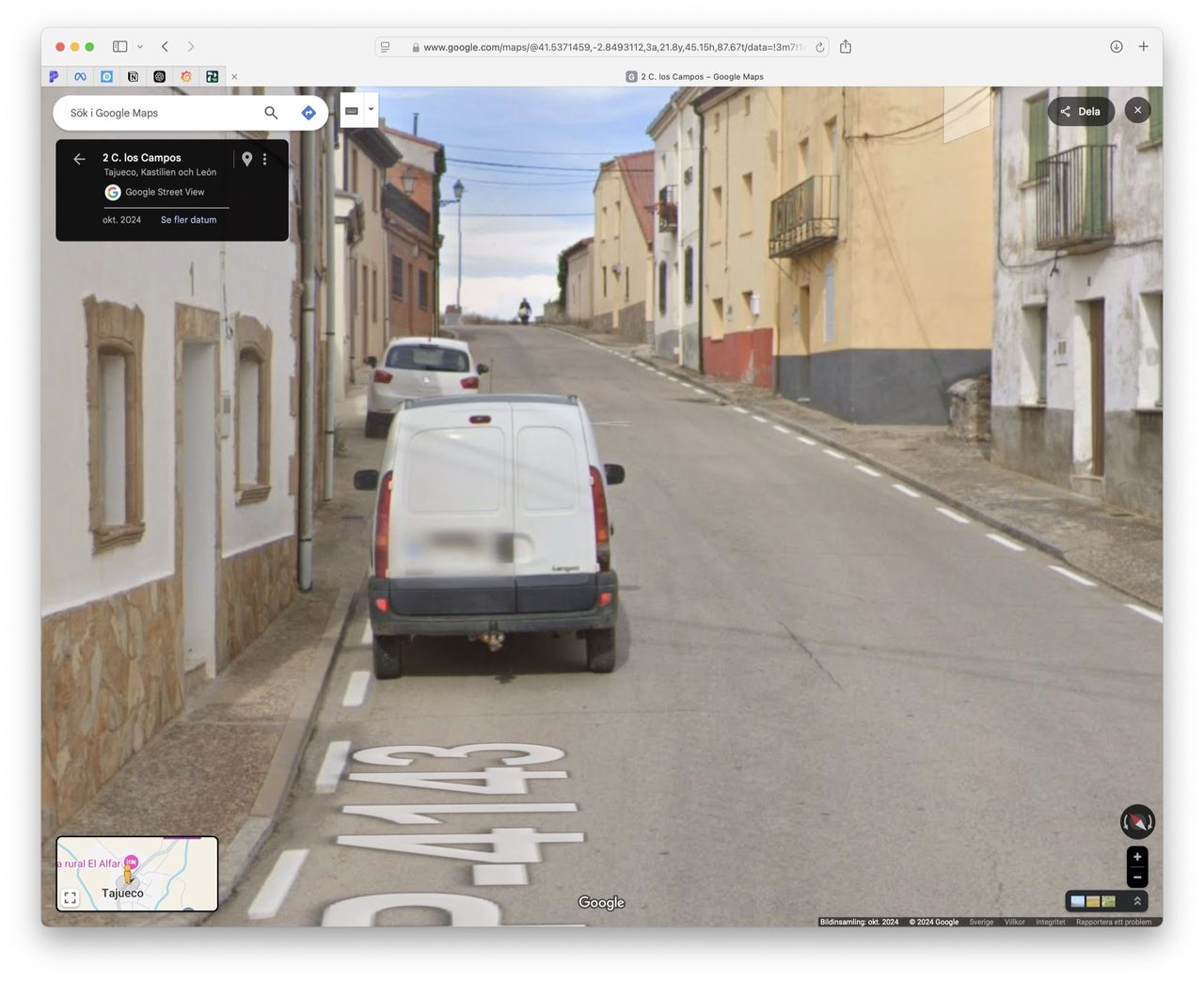Image resolution: width=1204 pixels, height=981 pixels.
Task: Expand the imagery layers panel with double chevron
Action: pyautogui.click(x=1137, y=901)
